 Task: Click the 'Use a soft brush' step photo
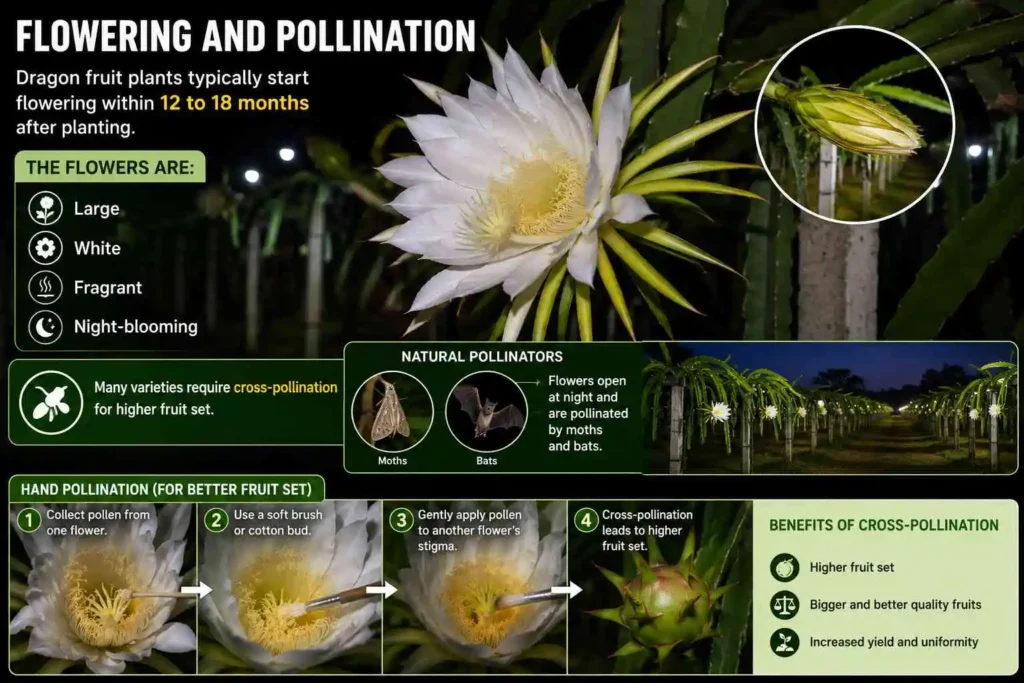[289, 588]
